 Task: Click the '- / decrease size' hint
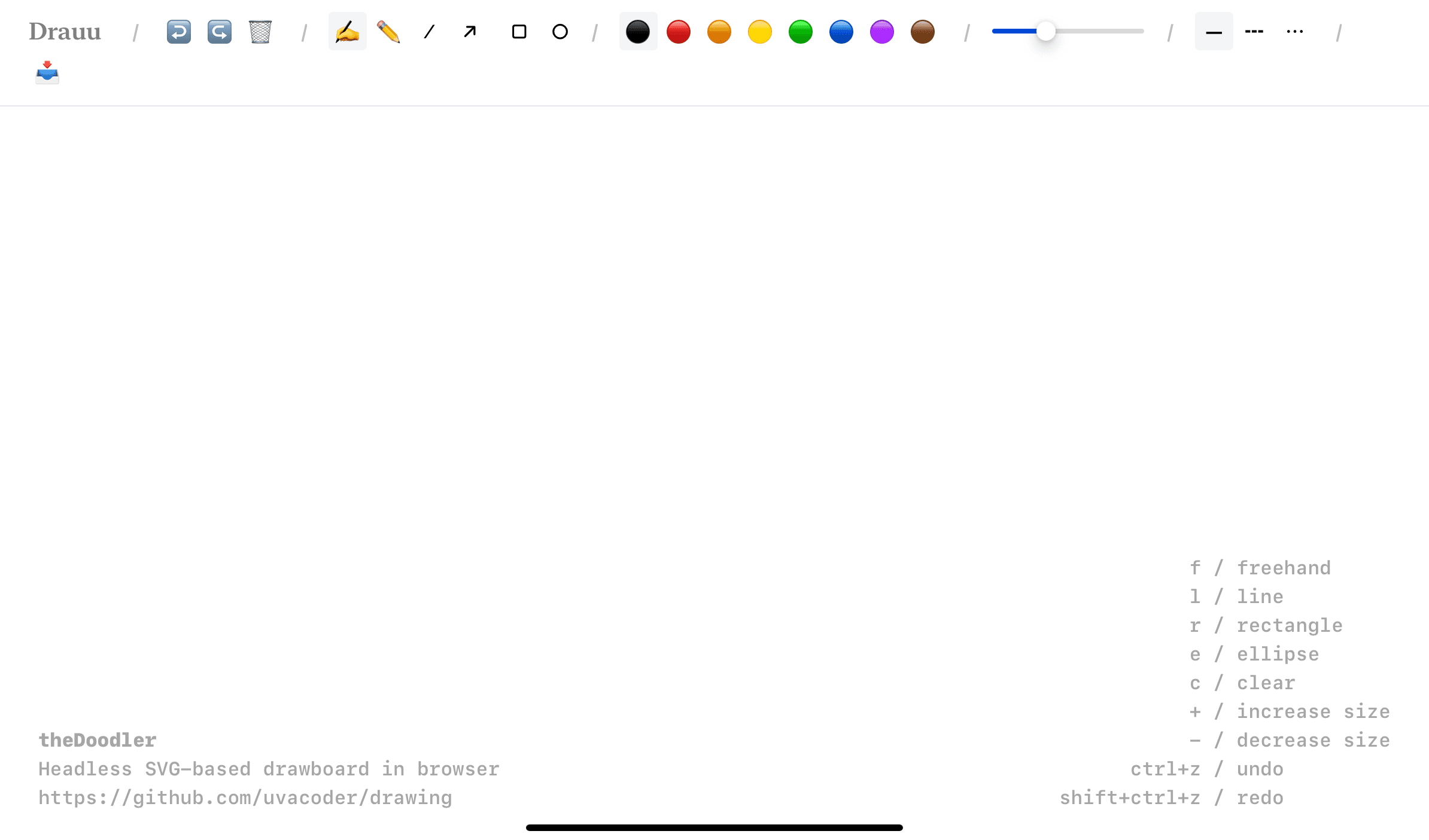1290,740
